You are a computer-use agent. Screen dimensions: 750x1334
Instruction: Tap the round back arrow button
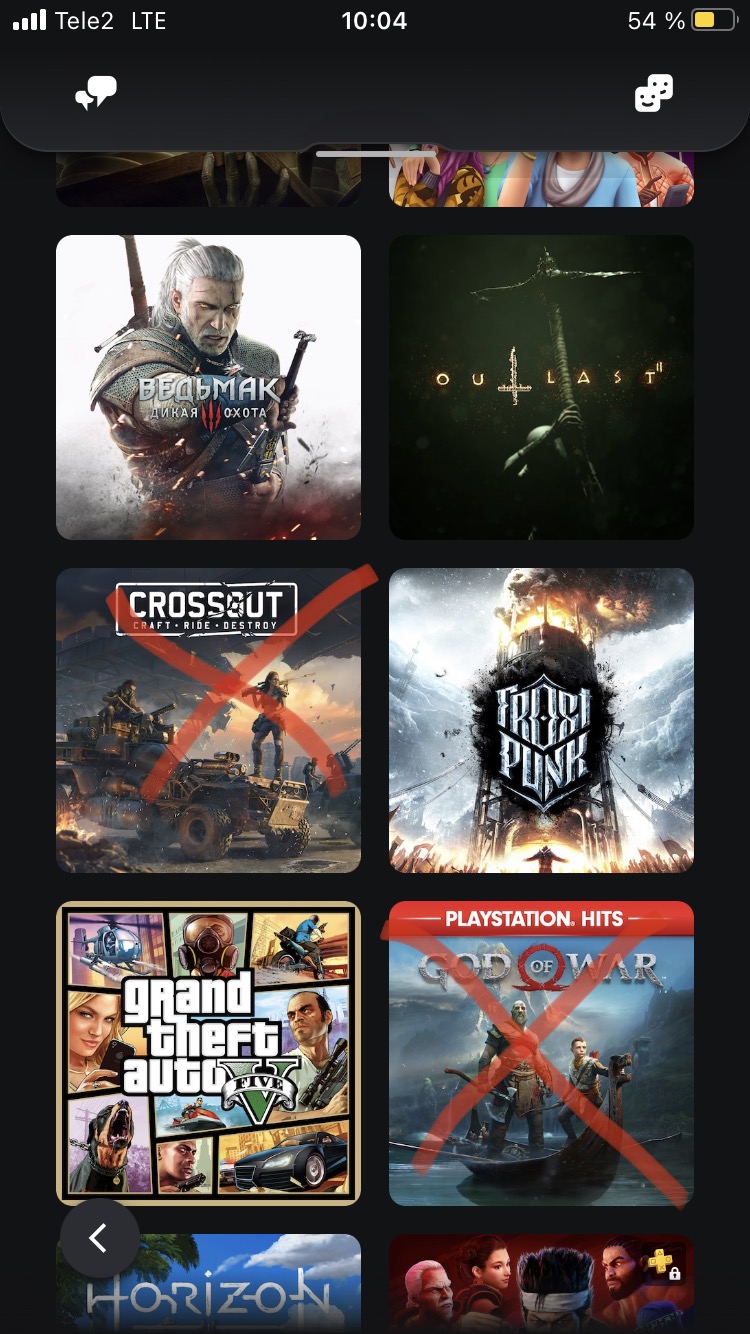[x=99, y=1238]
